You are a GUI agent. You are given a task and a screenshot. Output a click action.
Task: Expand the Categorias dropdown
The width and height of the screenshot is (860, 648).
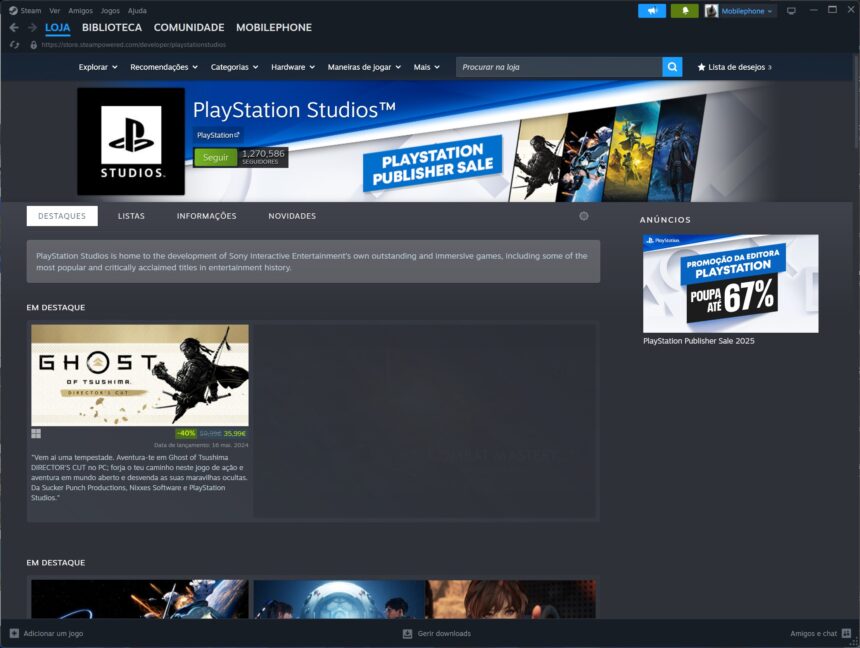coord(233,67)
